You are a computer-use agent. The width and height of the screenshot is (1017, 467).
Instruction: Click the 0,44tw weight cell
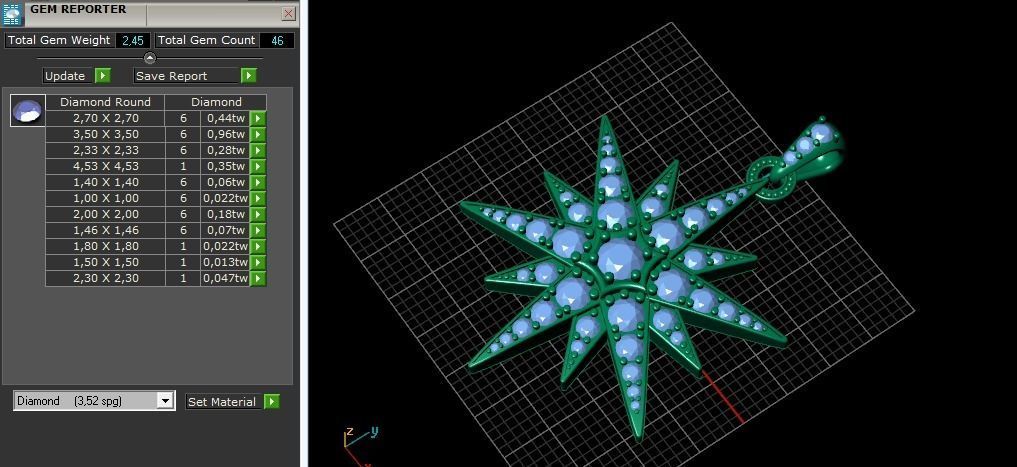point(226,119)
